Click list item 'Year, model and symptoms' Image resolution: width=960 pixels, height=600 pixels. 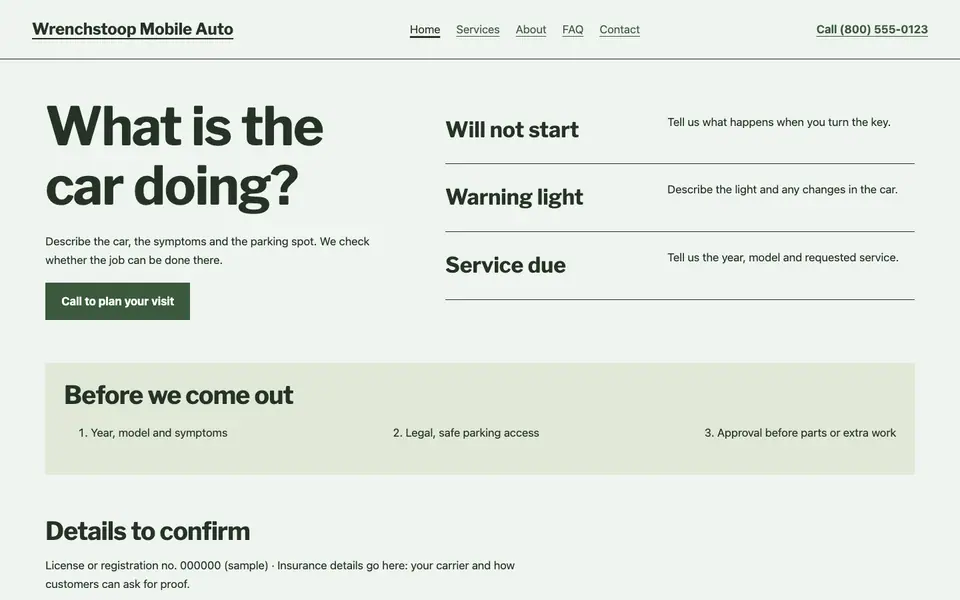(x=153, y=433)
